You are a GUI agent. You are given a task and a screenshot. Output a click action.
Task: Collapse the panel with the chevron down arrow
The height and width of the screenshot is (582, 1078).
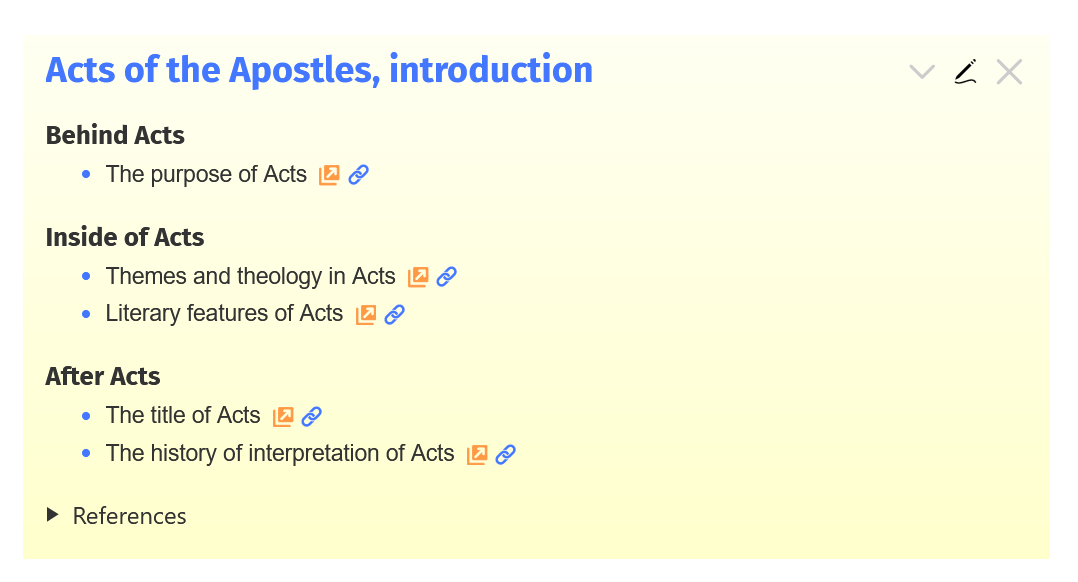pyautogui.click(x=921, y=72)
